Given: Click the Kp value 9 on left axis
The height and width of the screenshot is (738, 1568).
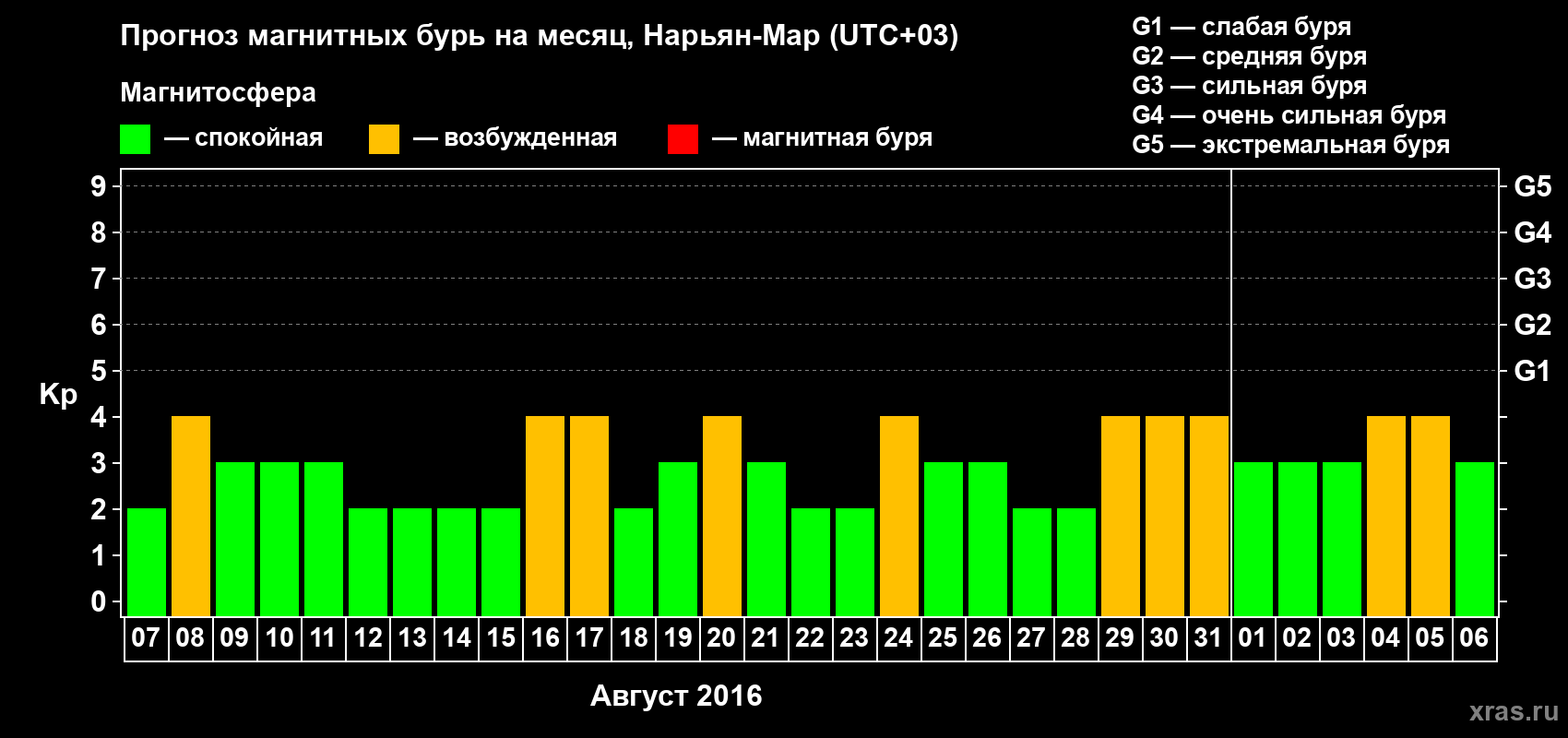Looking at the screenshot, I should pyautogui.click(x=98, y=186).
